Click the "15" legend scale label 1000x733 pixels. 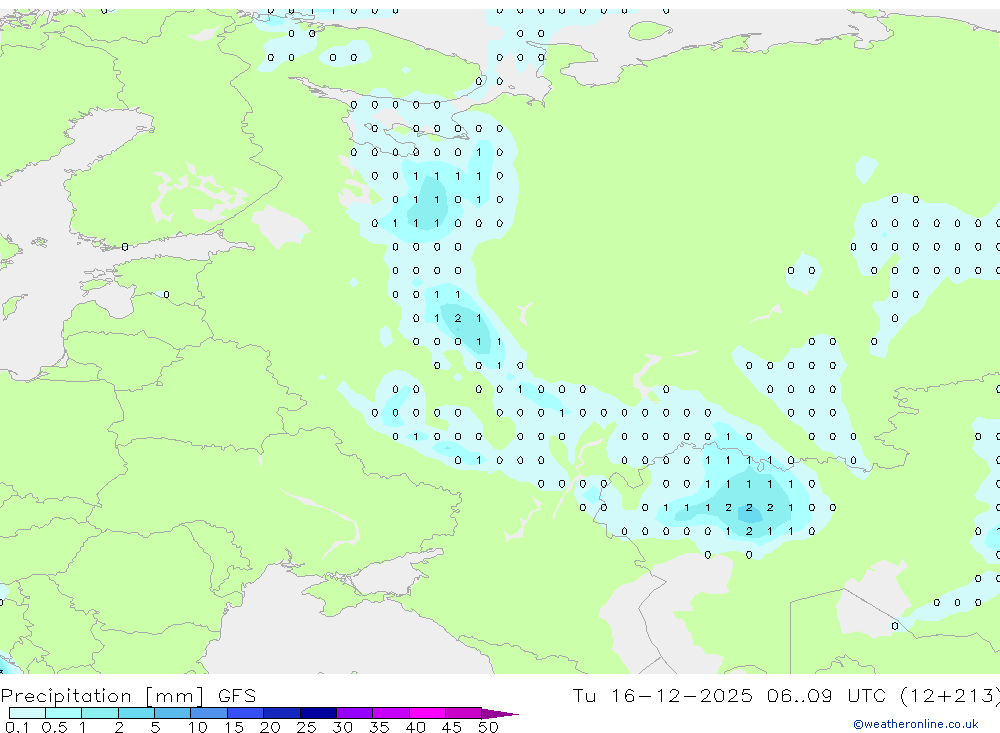pos(234,727)
